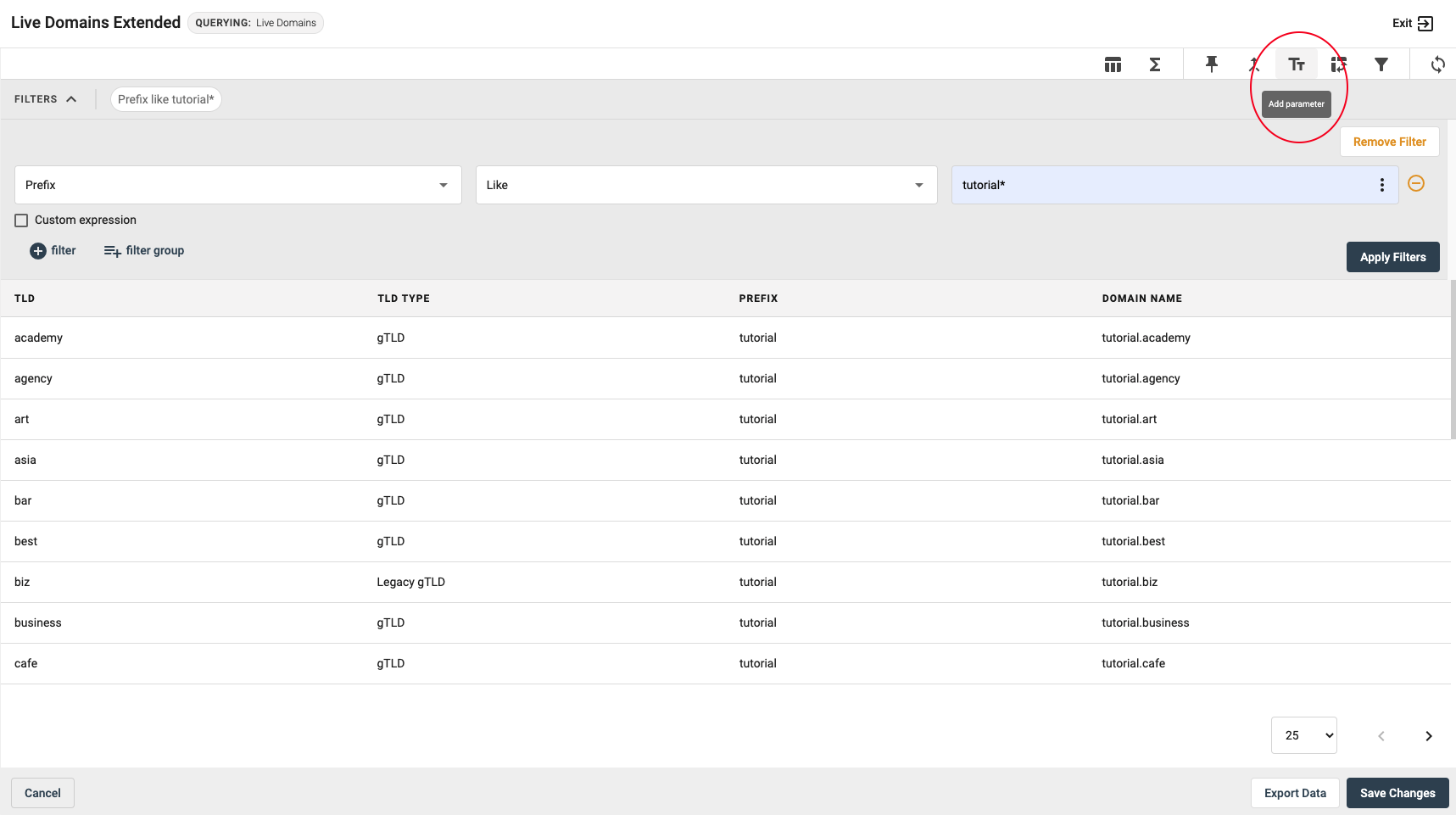Open the Like operator dropdown
The image size is (1456, 815).
(706, 185)
